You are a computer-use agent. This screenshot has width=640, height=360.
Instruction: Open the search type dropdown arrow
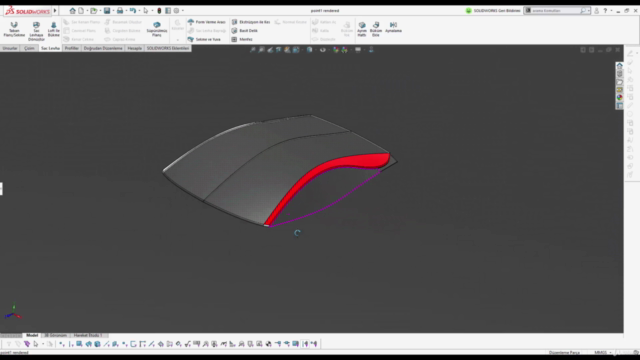(x=588, y=11)
